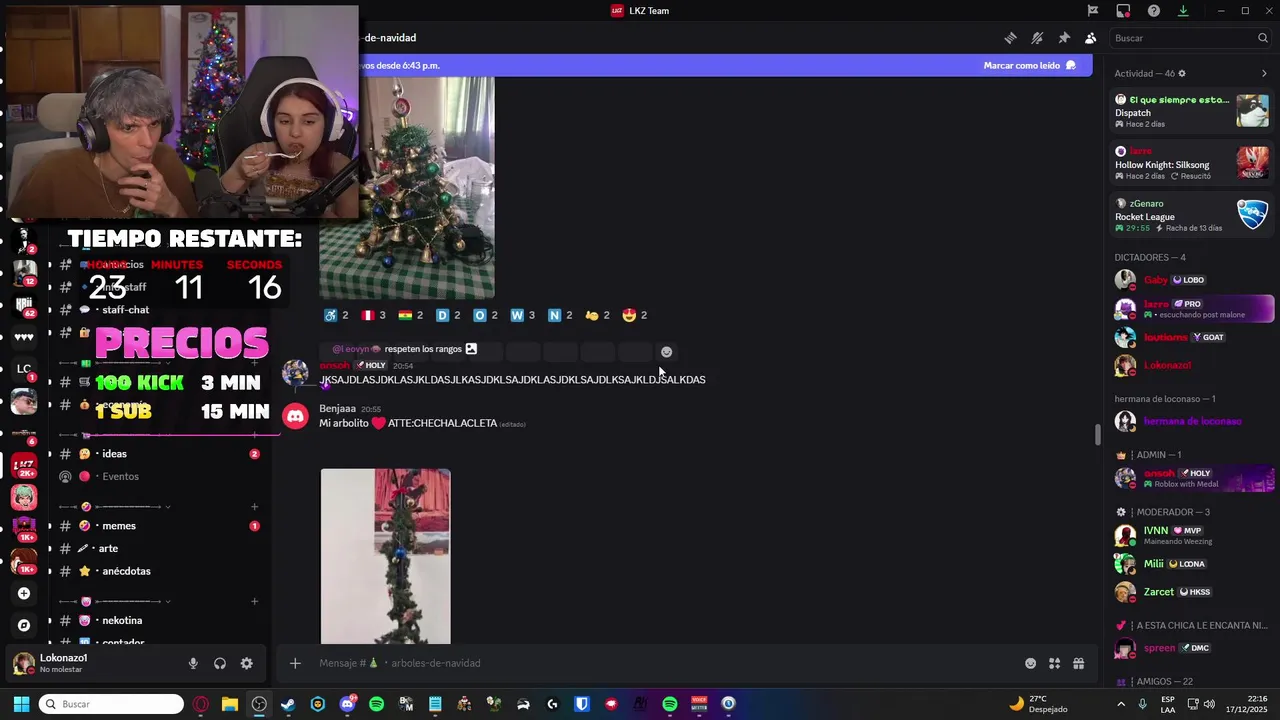The width and height of the screenshot is (1280, 720).
Task: Toggle the member list icon
Action: [1090, 38]
